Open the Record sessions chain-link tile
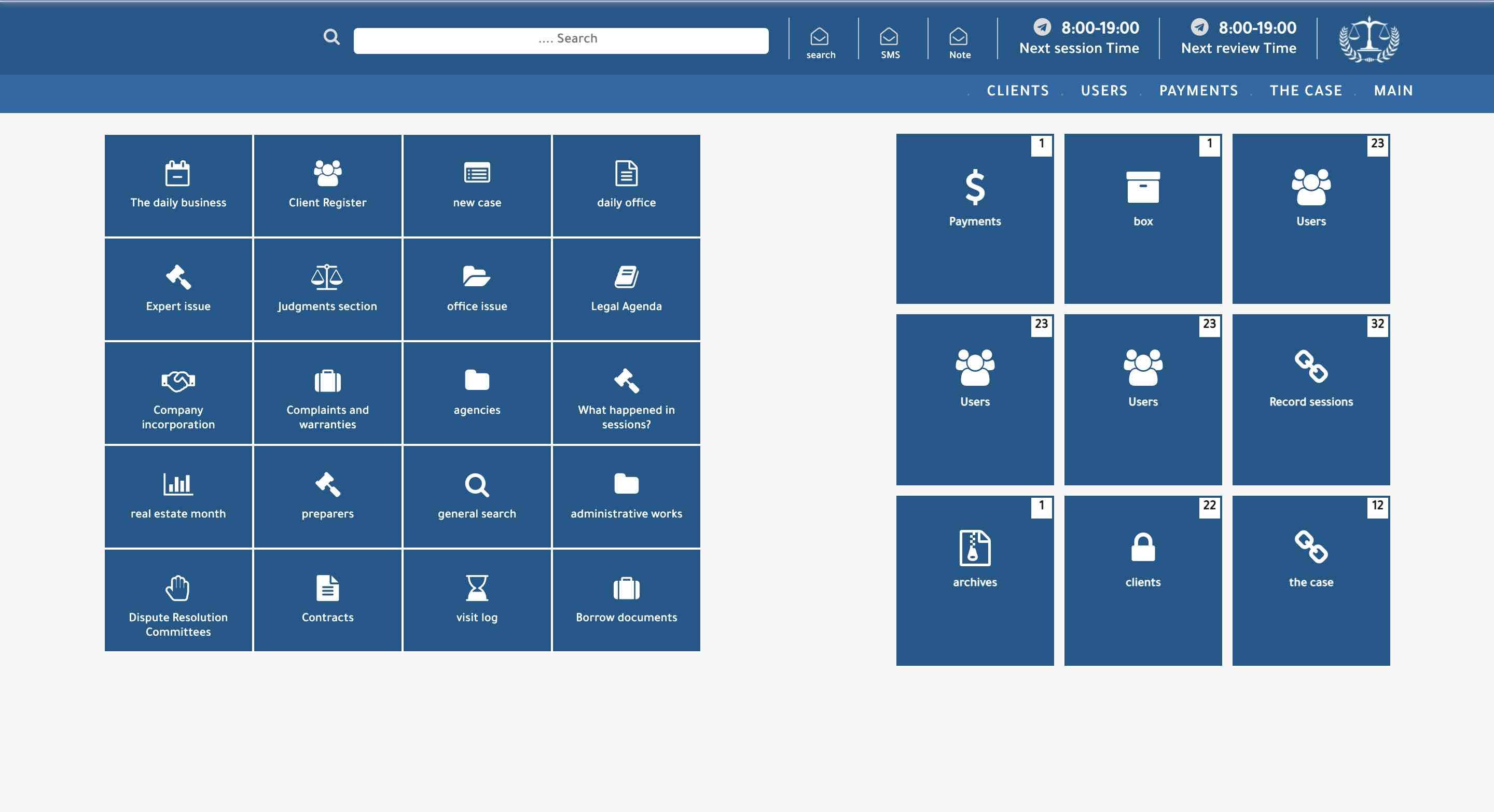Screen dimensions: 1494x812 coord(1311,399)
